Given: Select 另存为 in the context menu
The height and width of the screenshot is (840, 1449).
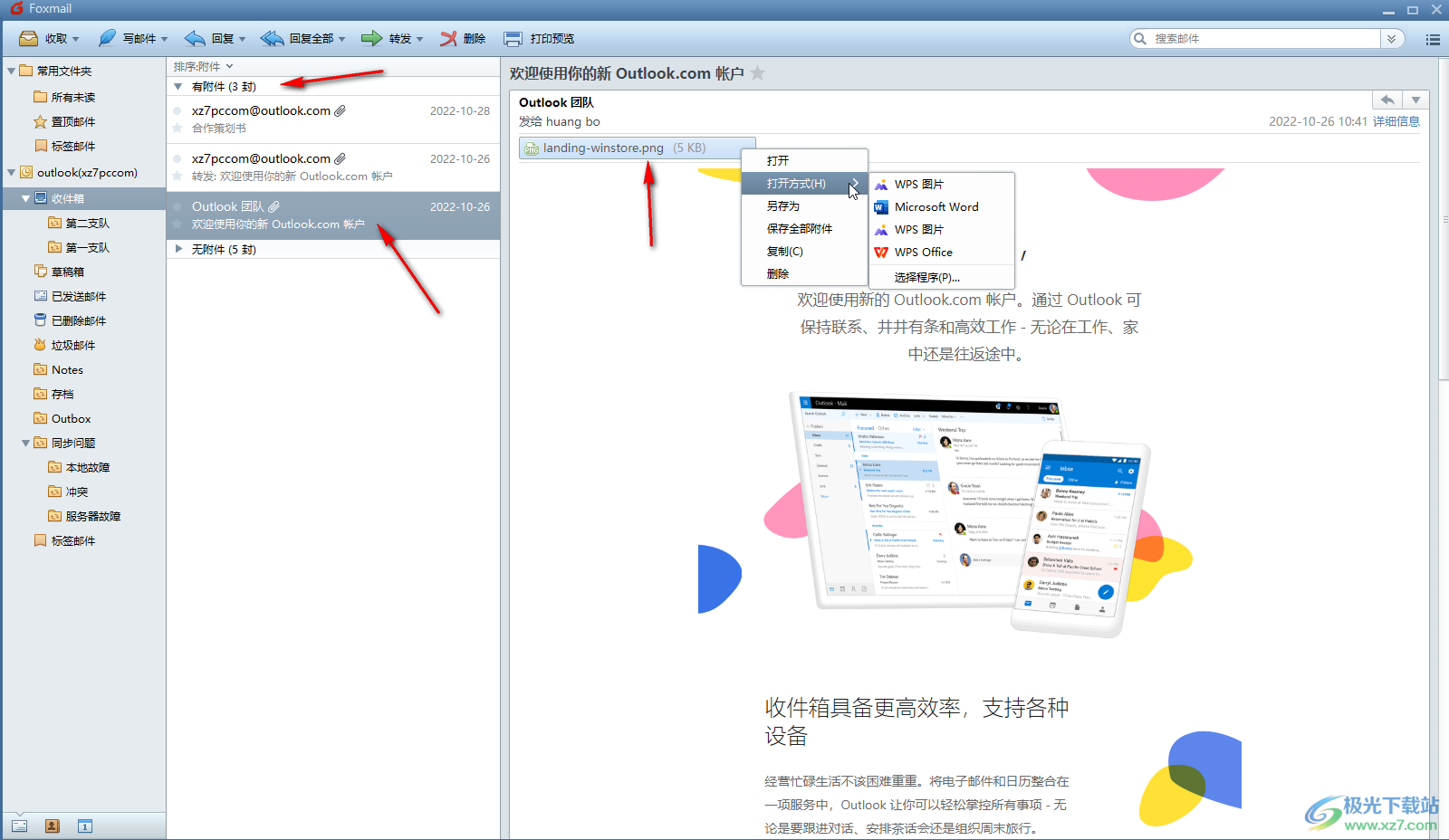Looking at the screenshot, I should tap(783, 205).
